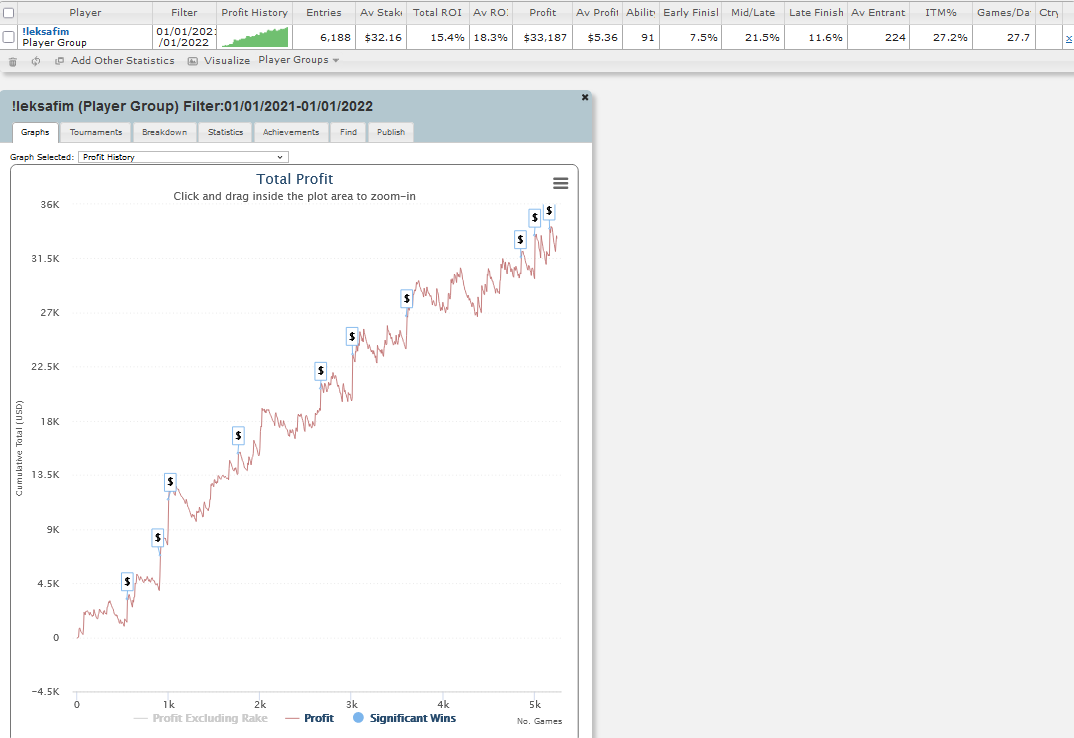
Task: Click the refresh icon beside trash
Action: coord(36,61)
